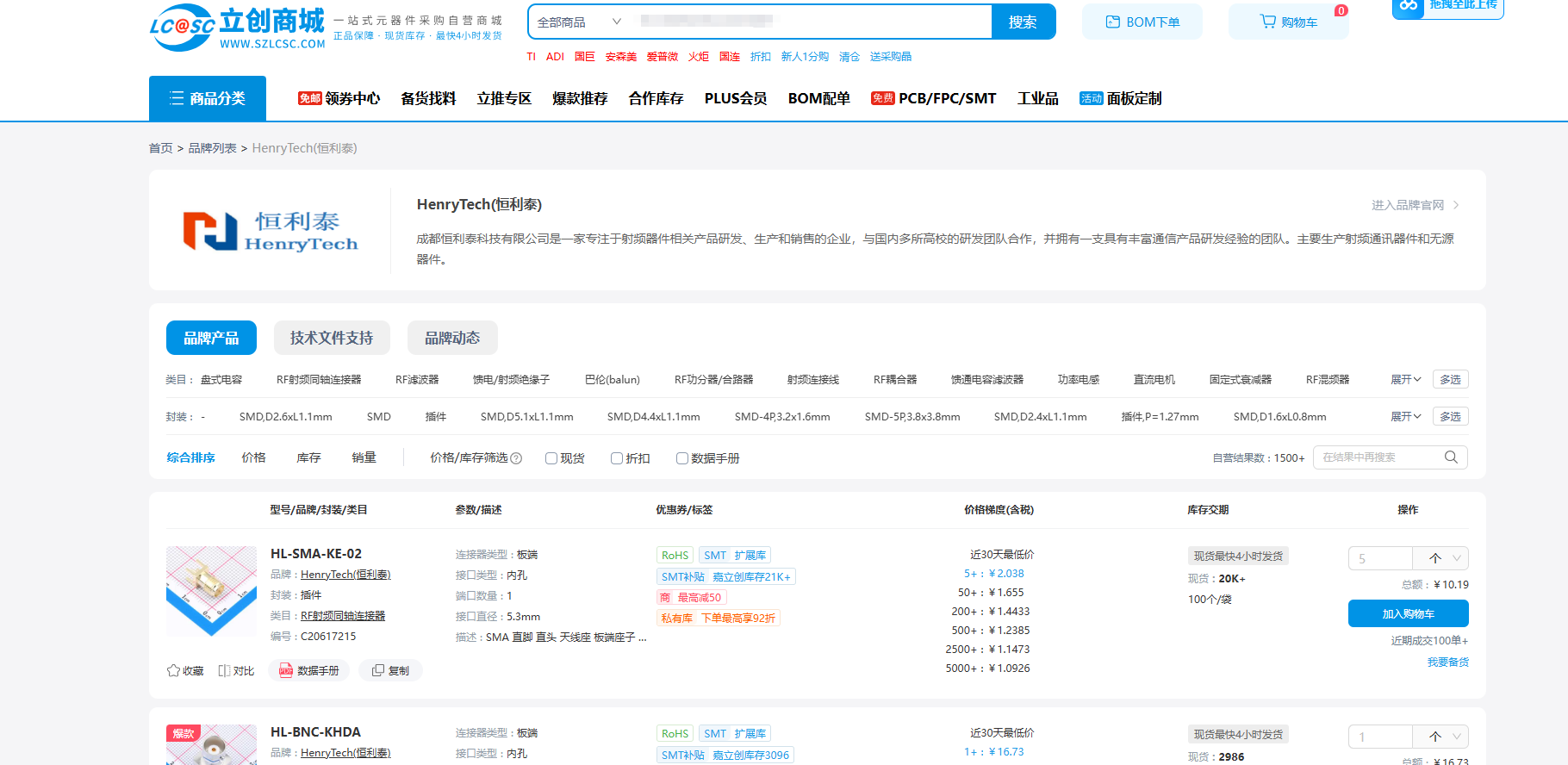This screenshot has height=765, width=1568.
Task: Click multi-select (多选) for category row
Action: click(1451, 379)
